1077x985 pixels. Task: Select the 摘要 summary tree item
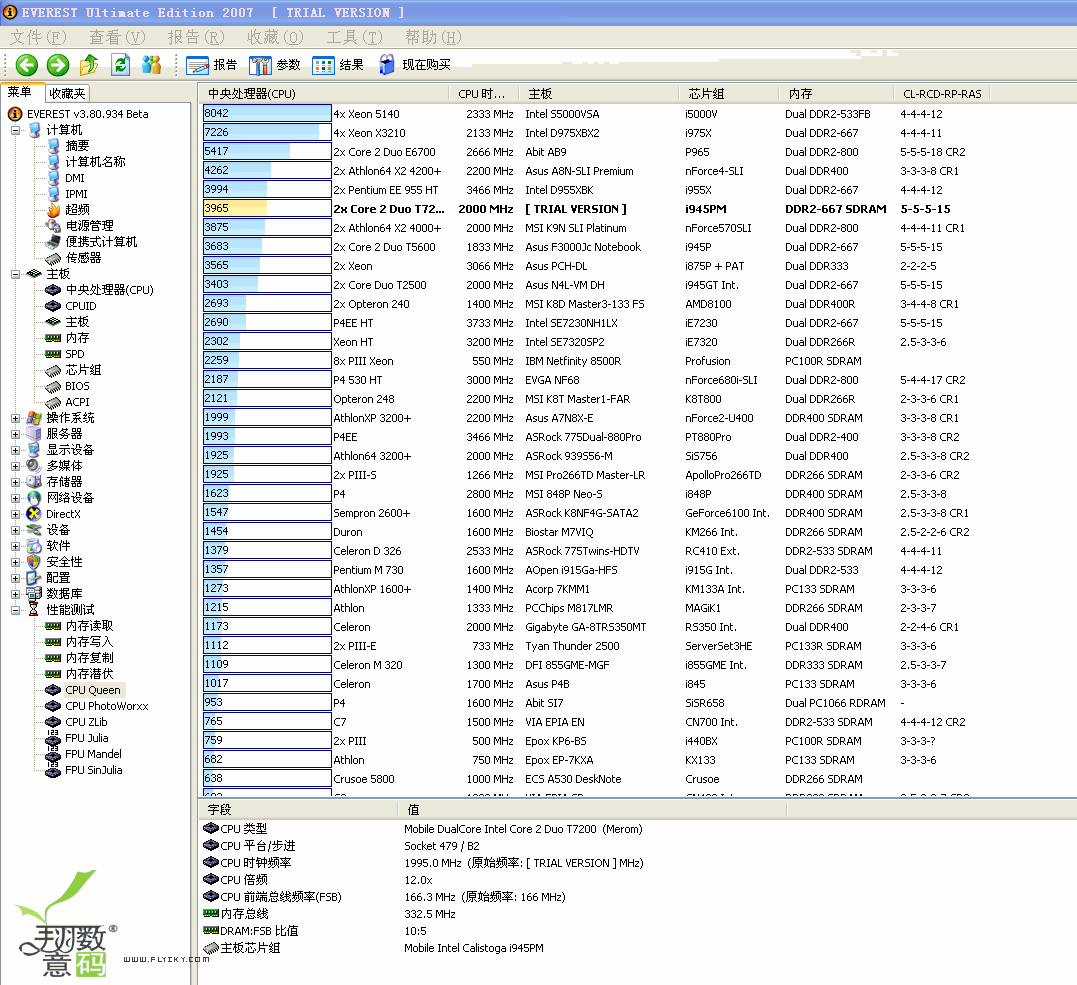click(x=77, y=146)
